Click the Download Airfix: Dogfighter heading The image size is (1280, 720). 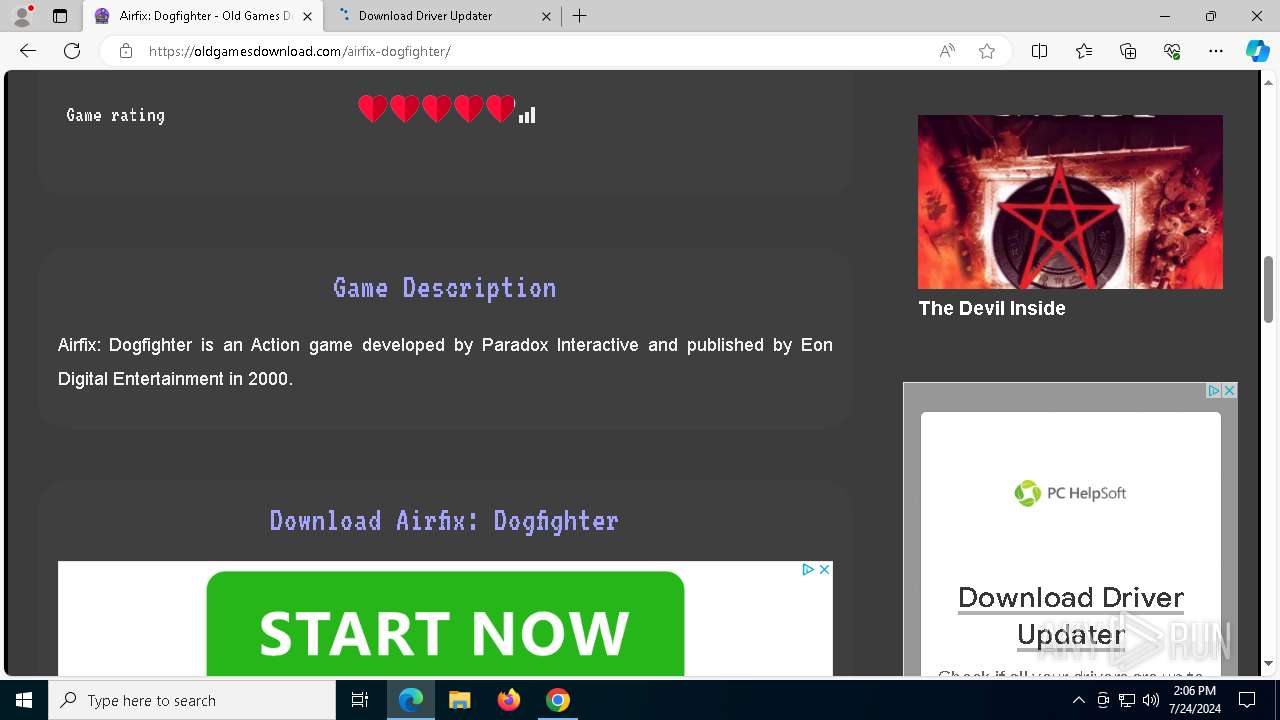coord(445,520)
